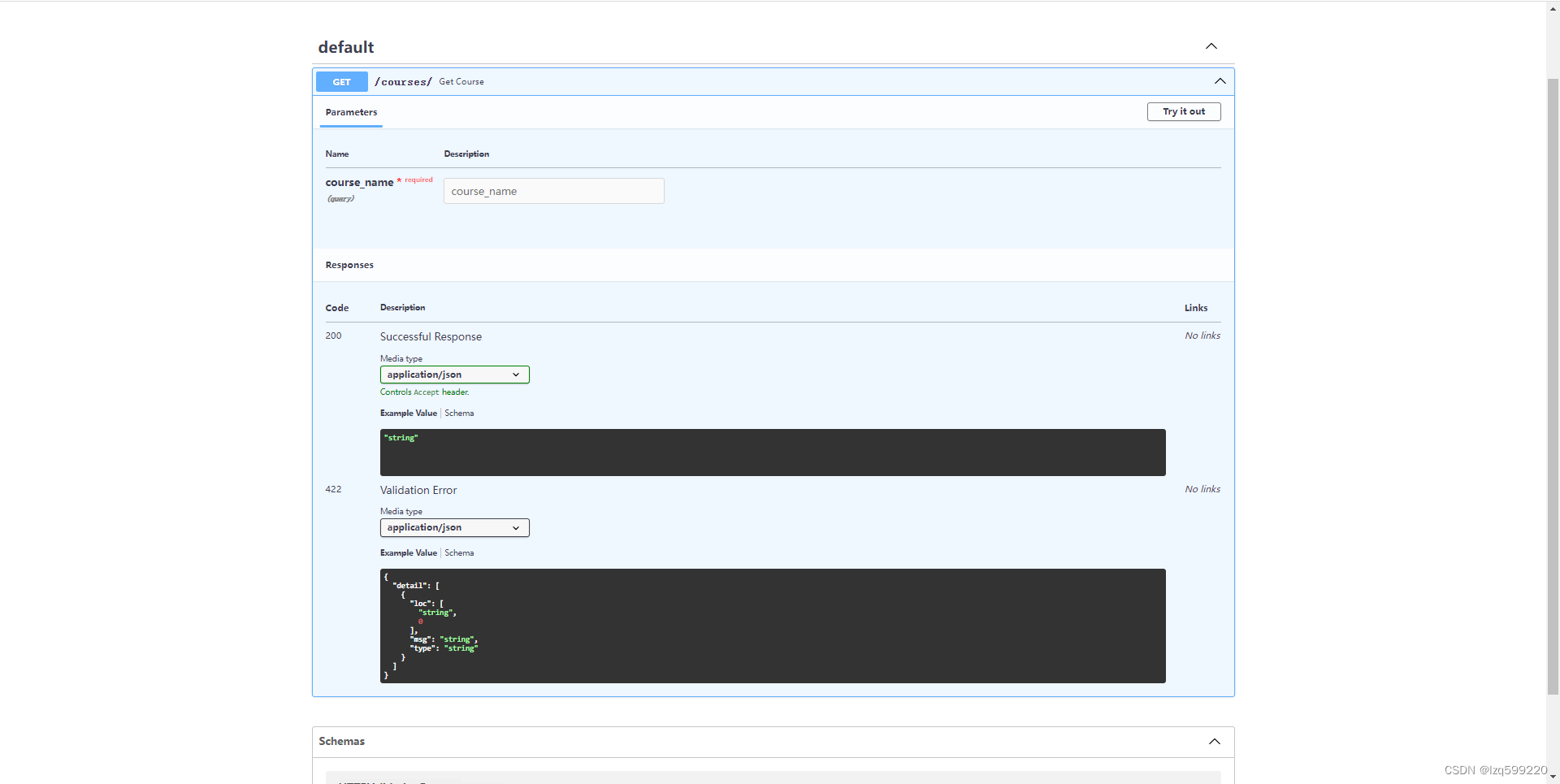Click "No links" for 200 response
This screenshot has width=1560, height=784.
(1202, 336)
